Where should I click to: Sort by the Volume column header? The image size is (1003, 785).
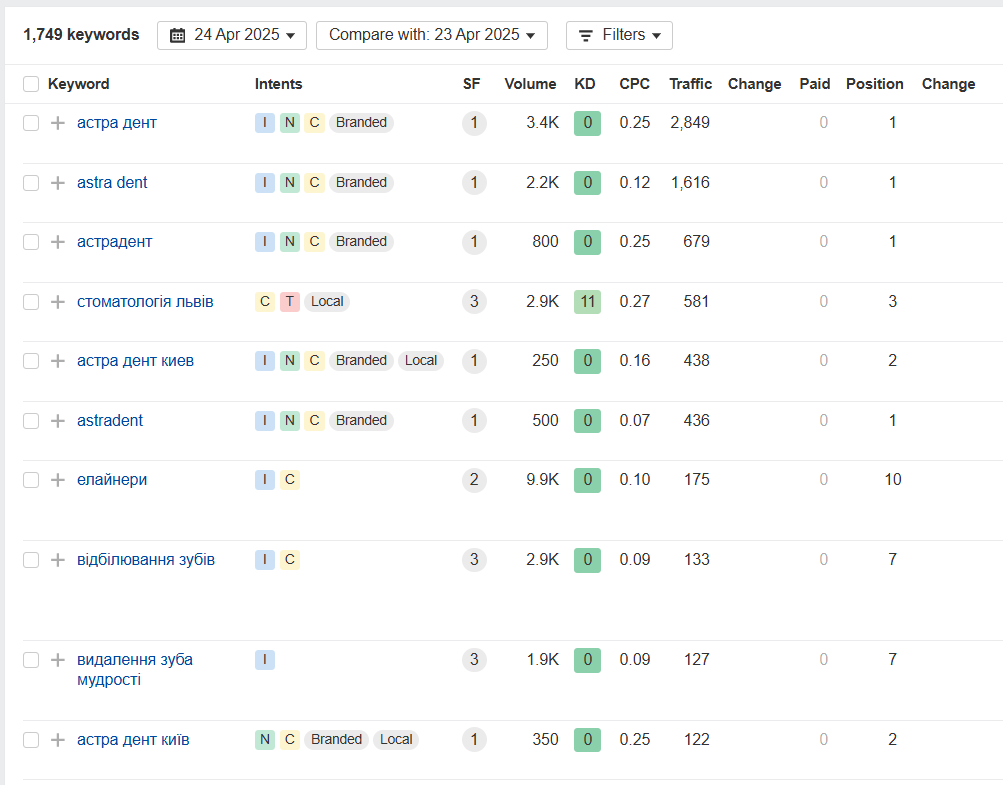pyautogui.click(x=530, y=84)
